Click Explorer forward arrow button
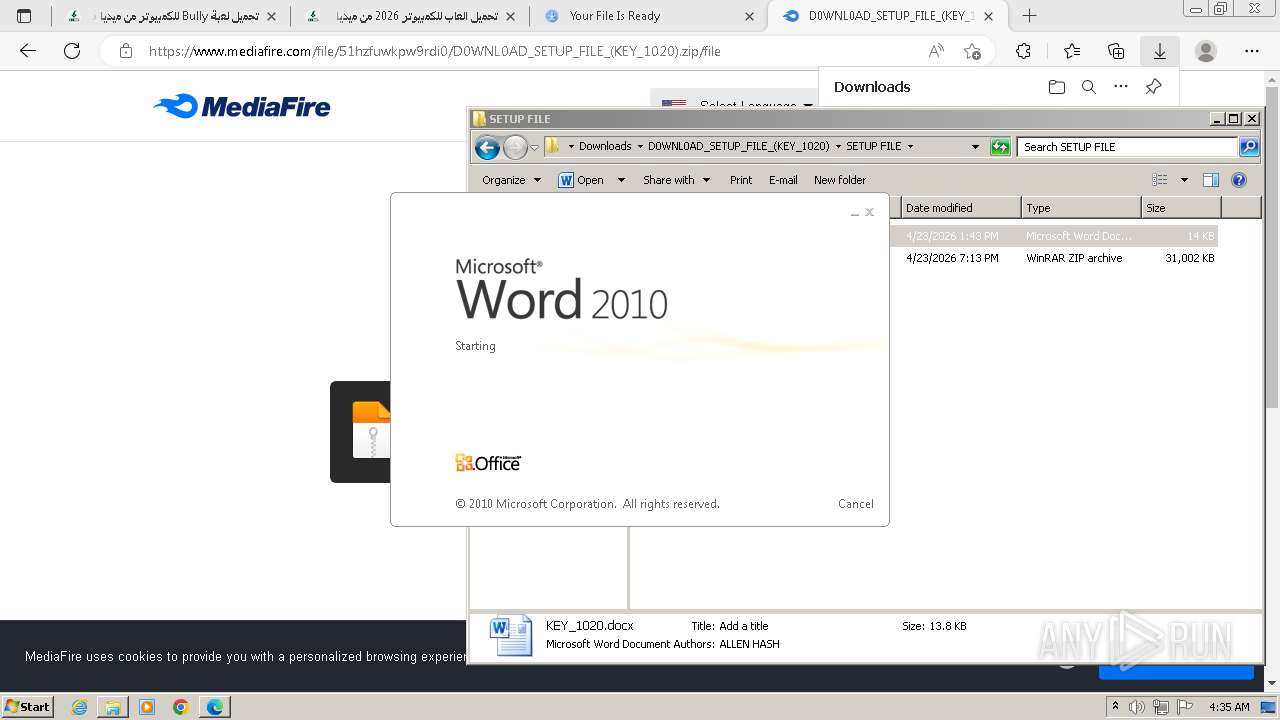 514,147
